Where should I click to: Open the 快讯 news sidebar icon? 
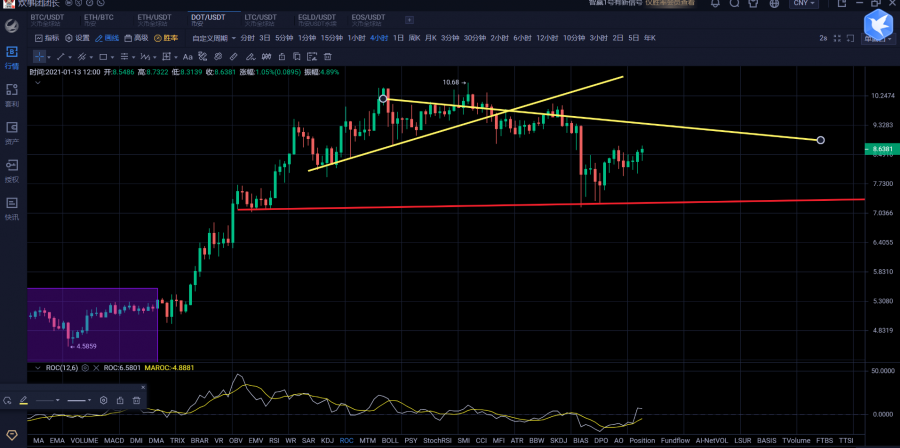coord(11,208)
